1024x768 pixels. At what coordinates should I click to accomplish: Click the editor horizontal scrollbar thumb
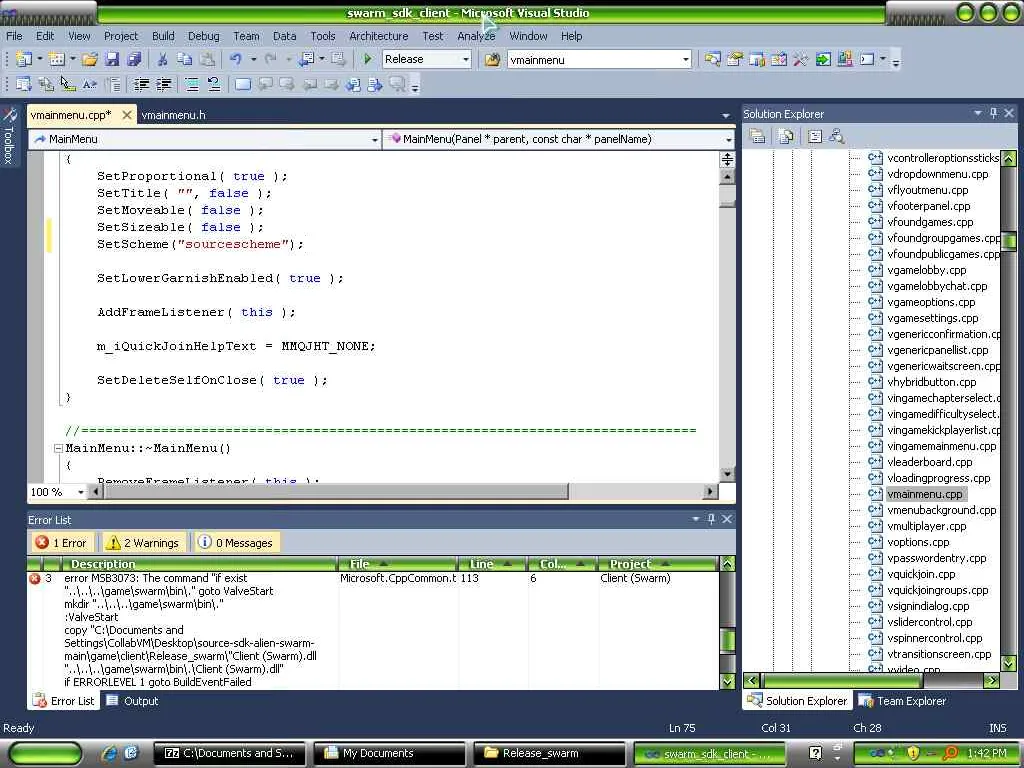coord(336,491)
